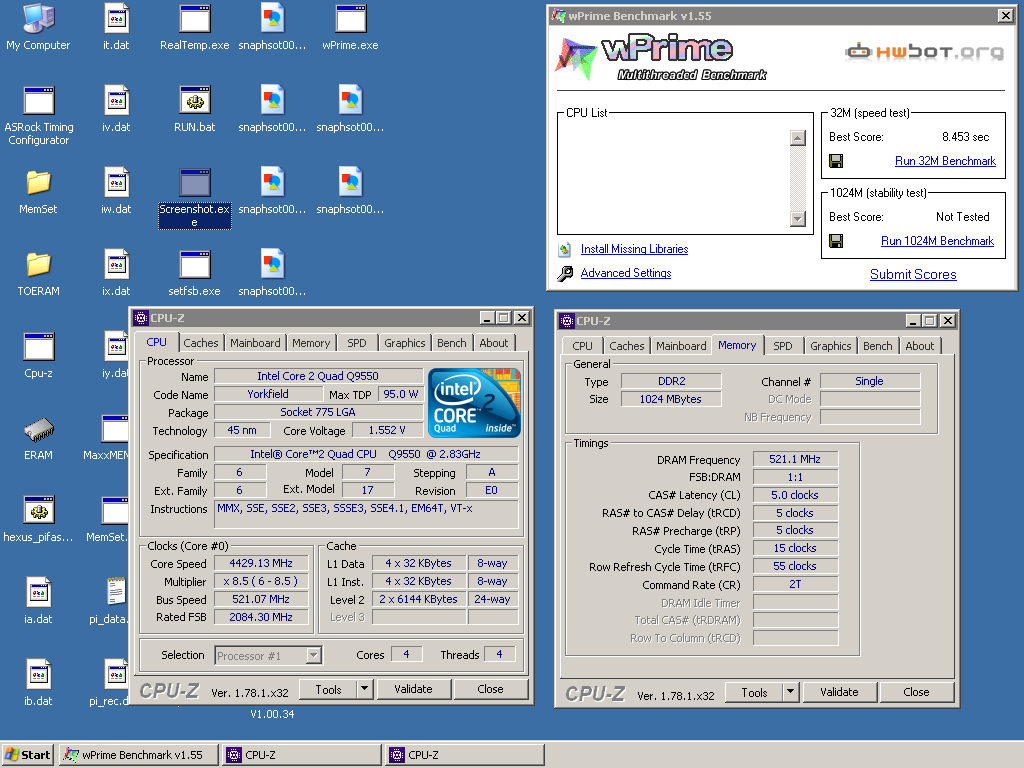Click the second CPU-Z taskbar button

coord(464,755)
